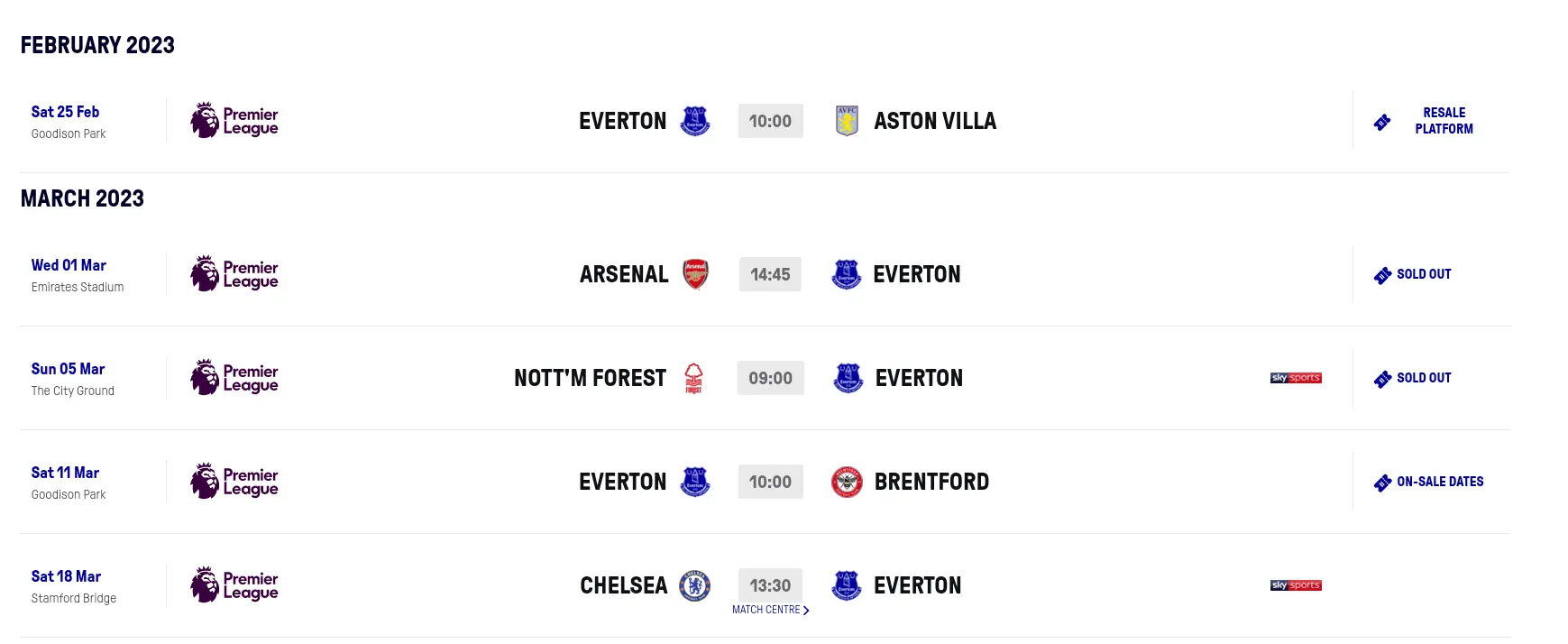This screenshot has height=644, width=1568.
Task: Click the Wed 01 Mar fixture date
Action: (69, 265)
